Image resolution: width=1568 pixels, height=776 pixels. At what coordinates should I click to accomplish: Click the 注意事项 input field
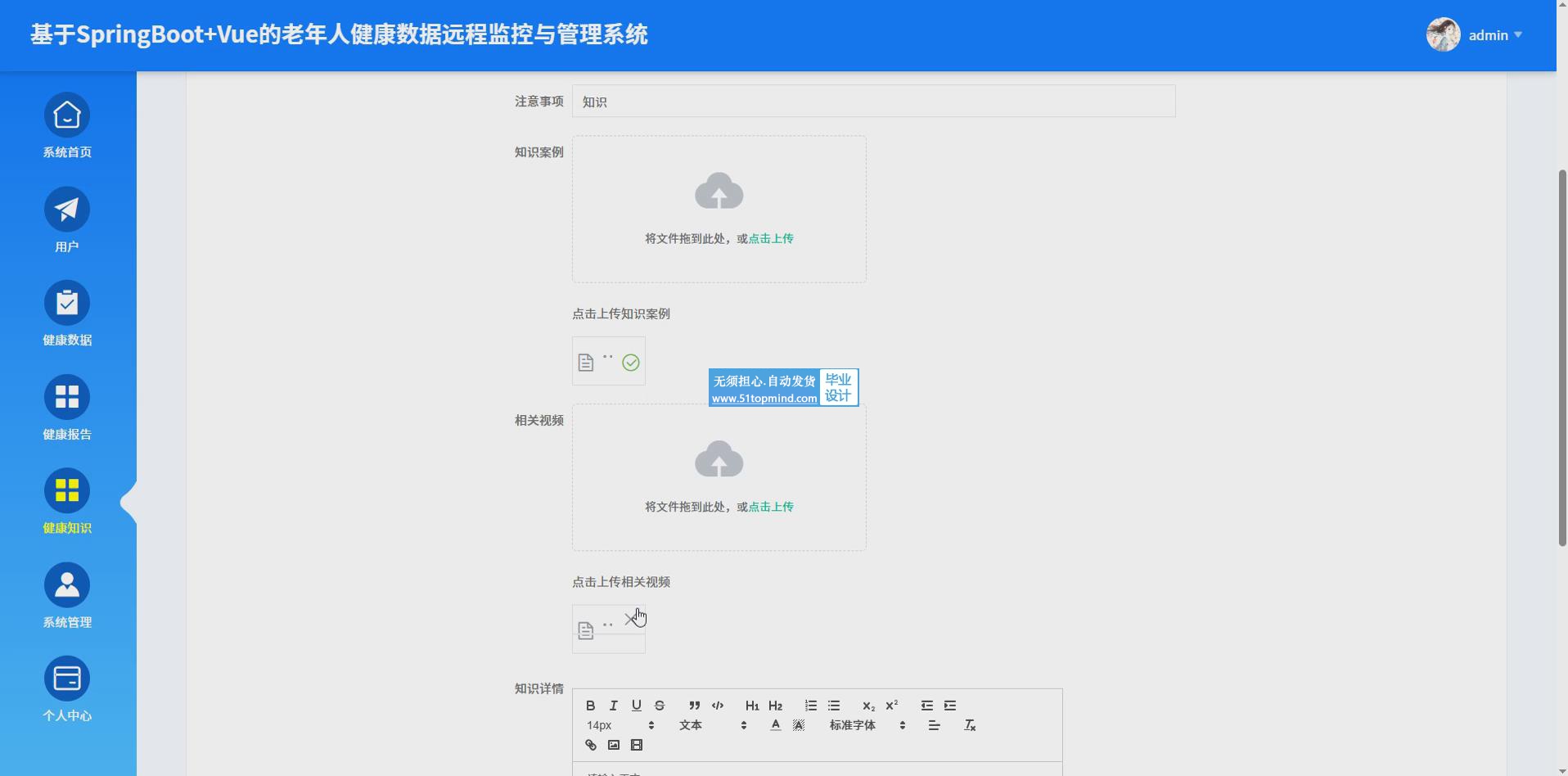click(873, 102)
